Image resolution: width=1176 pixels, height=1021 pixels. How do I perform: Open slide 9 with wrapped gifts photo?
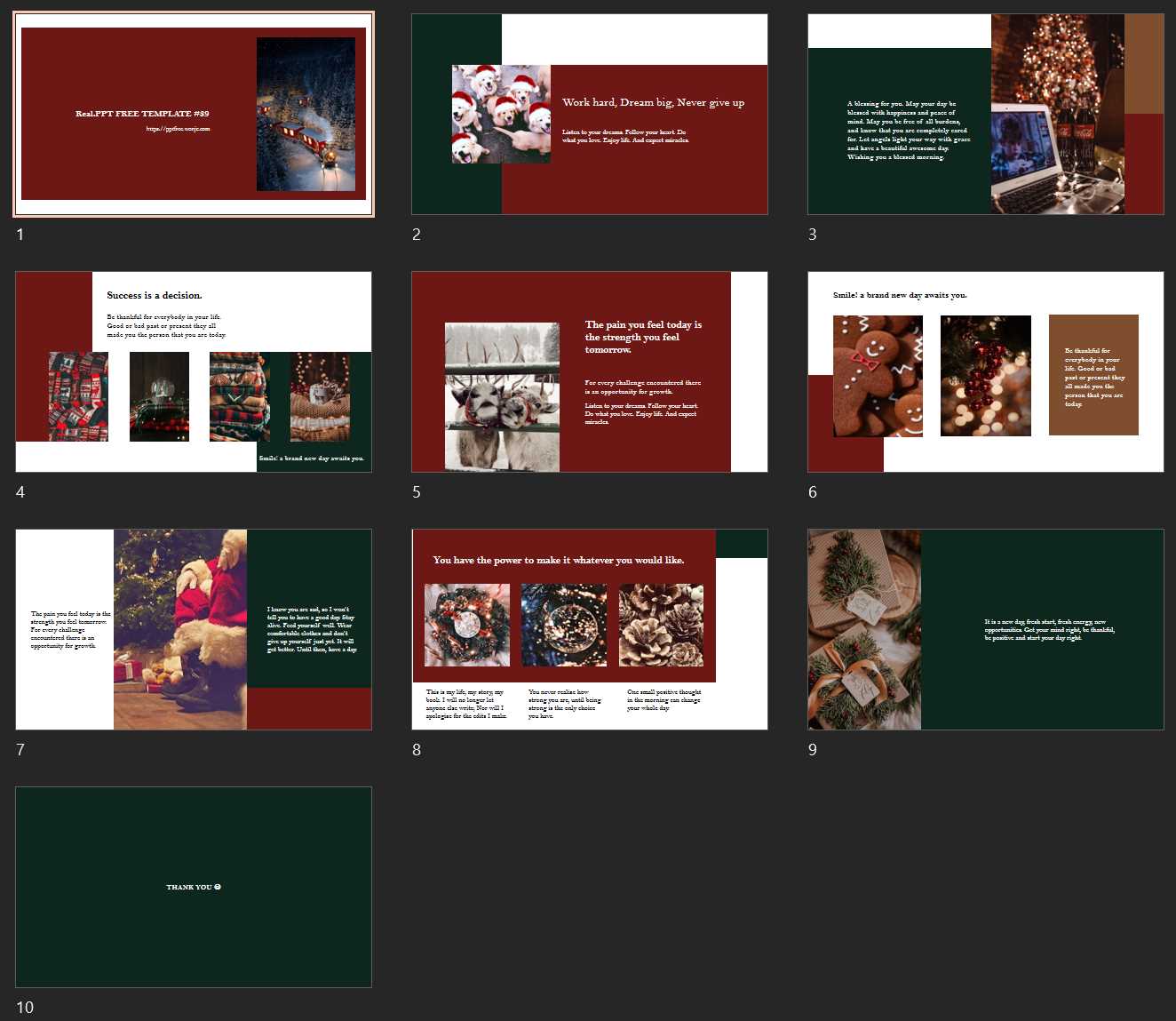(x=986, y=629)
